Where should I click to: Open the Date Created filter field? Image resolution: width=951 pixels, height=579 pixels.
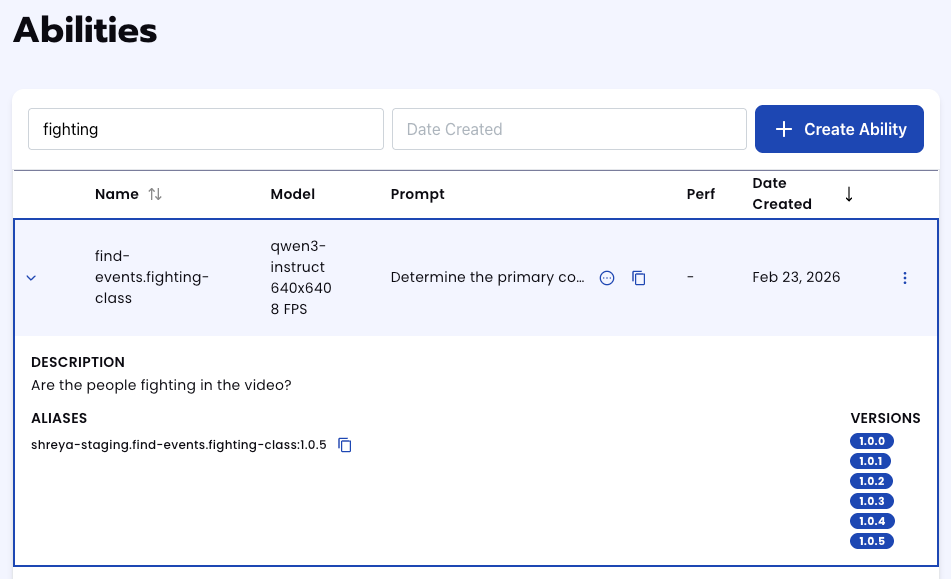569,129
